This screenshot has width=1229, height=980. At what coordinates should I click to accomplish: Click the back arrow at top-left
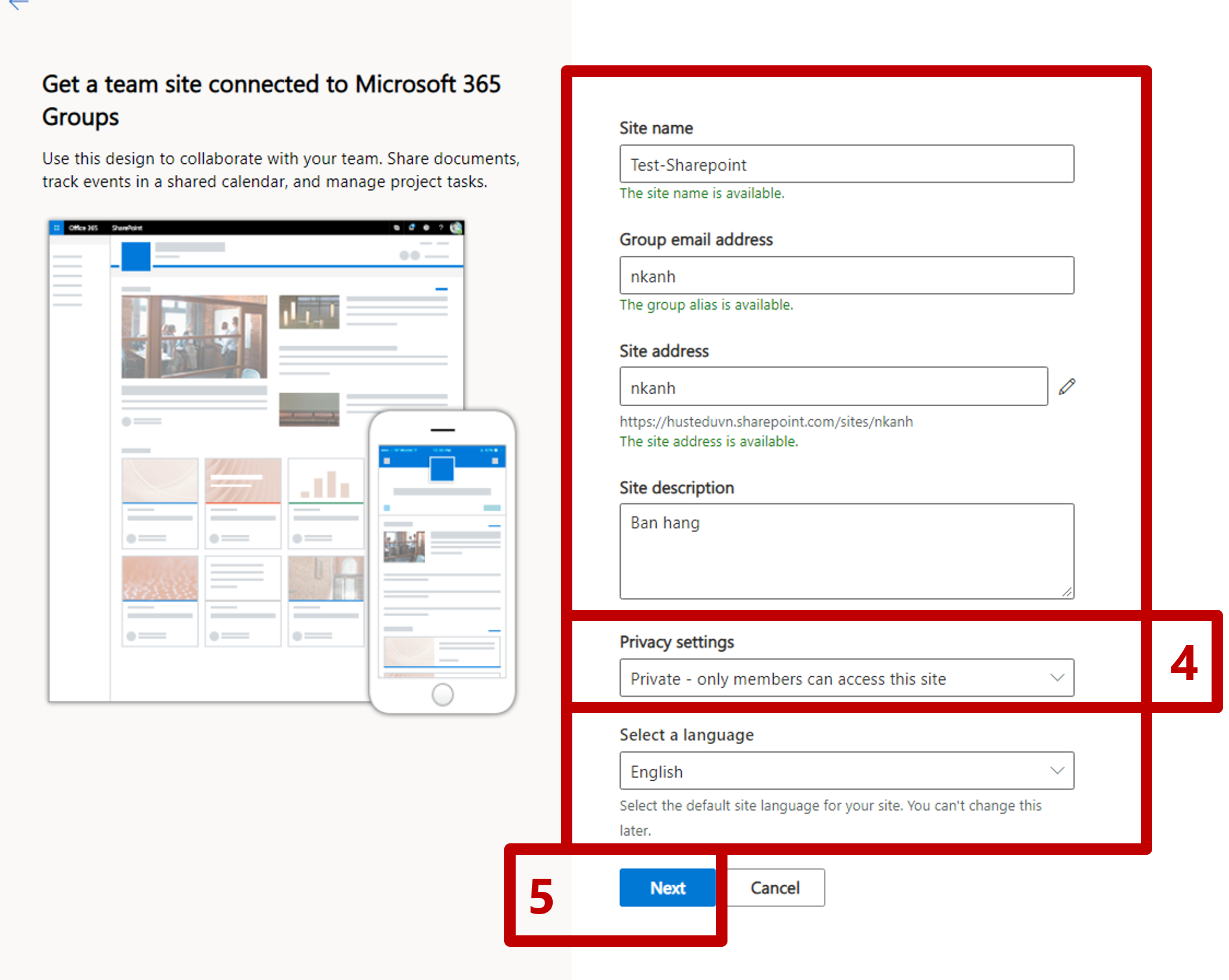tap(18, 4)
